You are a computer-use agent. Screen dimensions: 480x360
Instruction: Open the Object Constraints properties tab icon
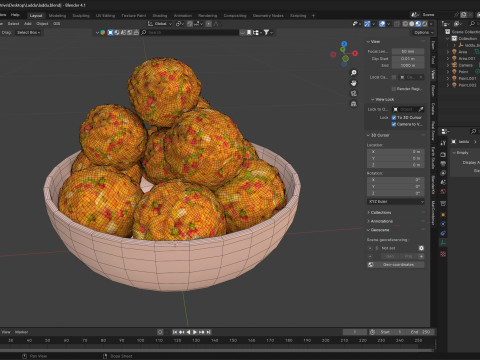point(443,233)
